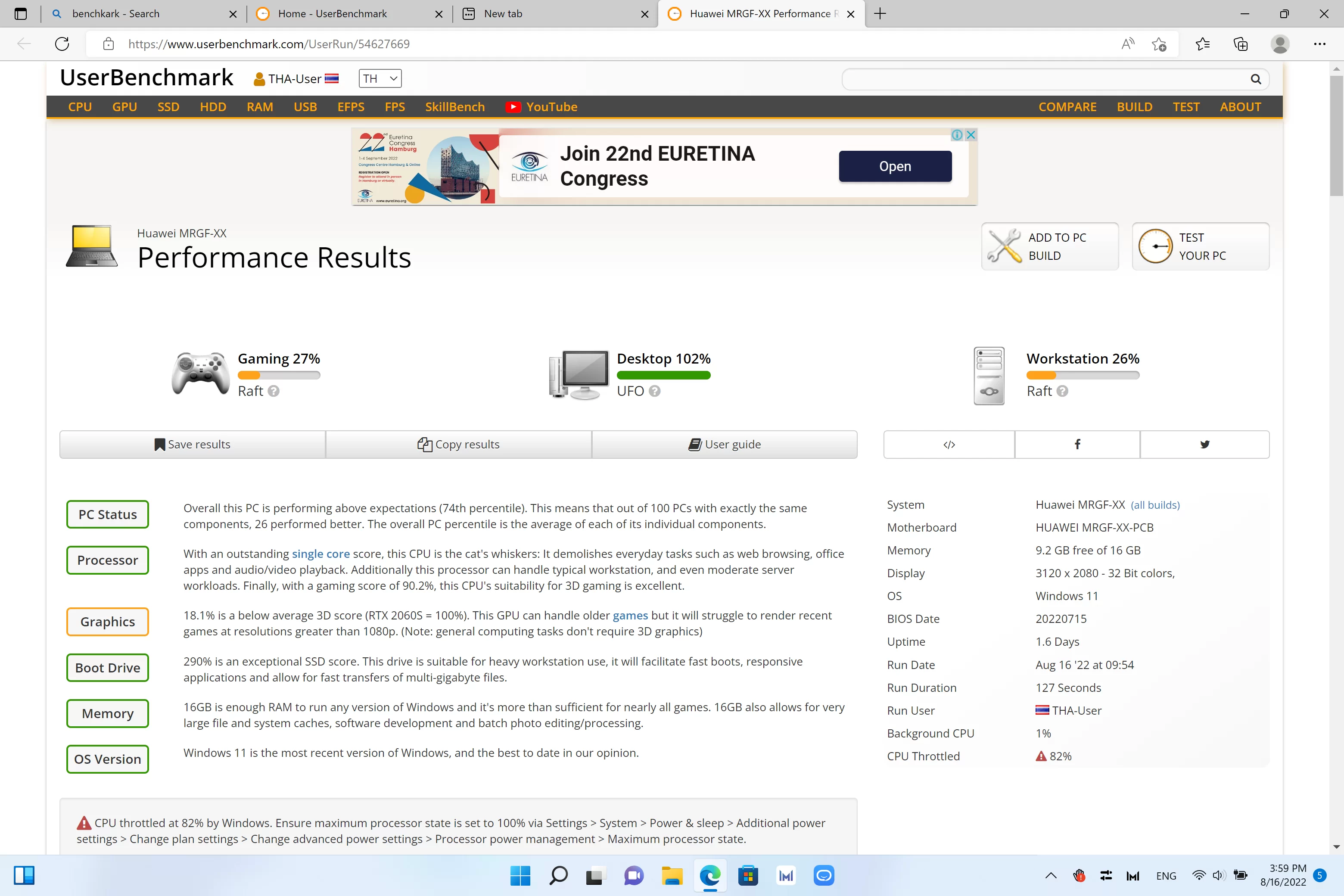Click the Memory button
Screen dimensions: 1344x896
click(107, 713)
